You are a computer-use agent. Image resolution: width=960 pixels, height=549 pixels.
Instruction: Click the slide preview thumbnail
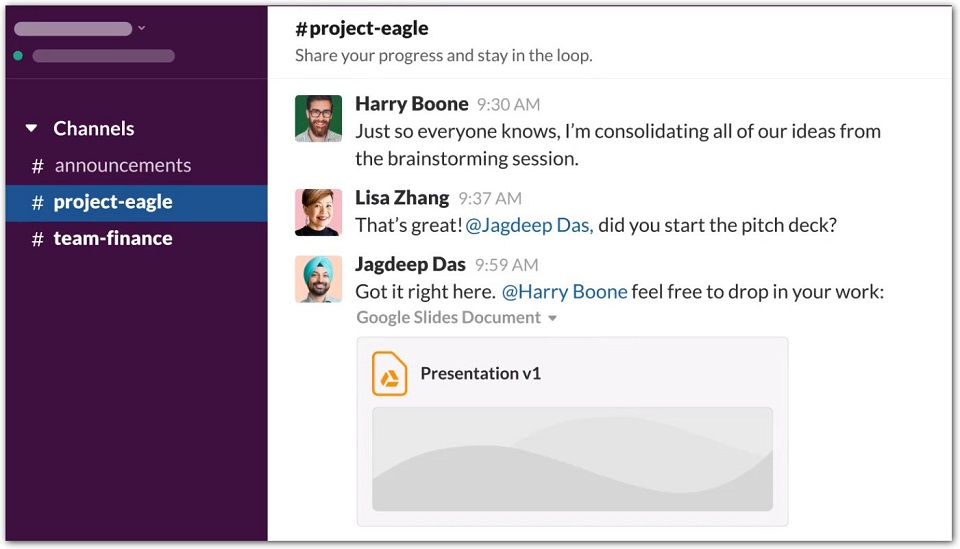(x=572, y=459)
